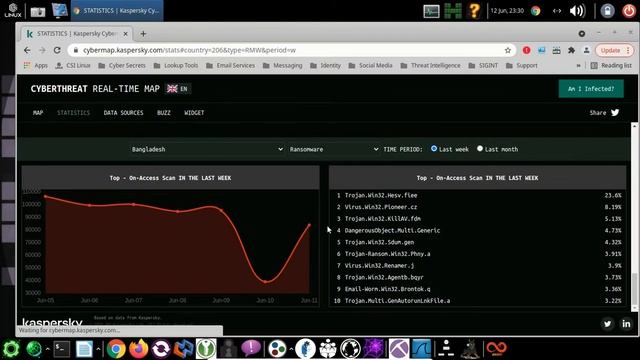Open the Cyber Secrets bookmark folder
The width and height of the screenshot is (640, 360).
122,65
